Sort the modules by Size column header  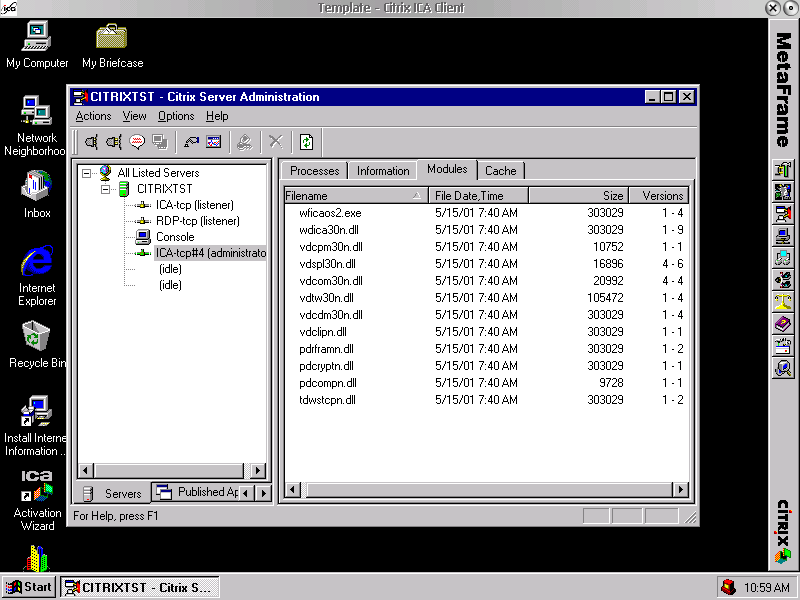click(579, 196)
